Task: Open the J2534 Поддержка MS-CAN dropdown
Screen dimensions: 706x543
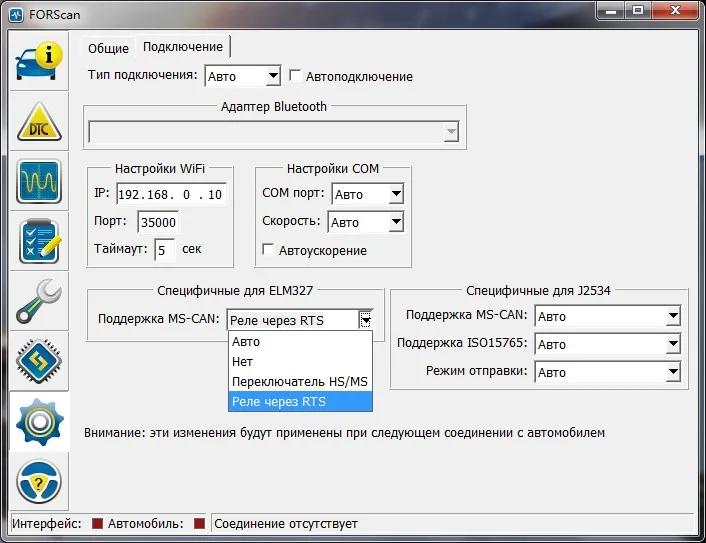Action: click(607, 316)
